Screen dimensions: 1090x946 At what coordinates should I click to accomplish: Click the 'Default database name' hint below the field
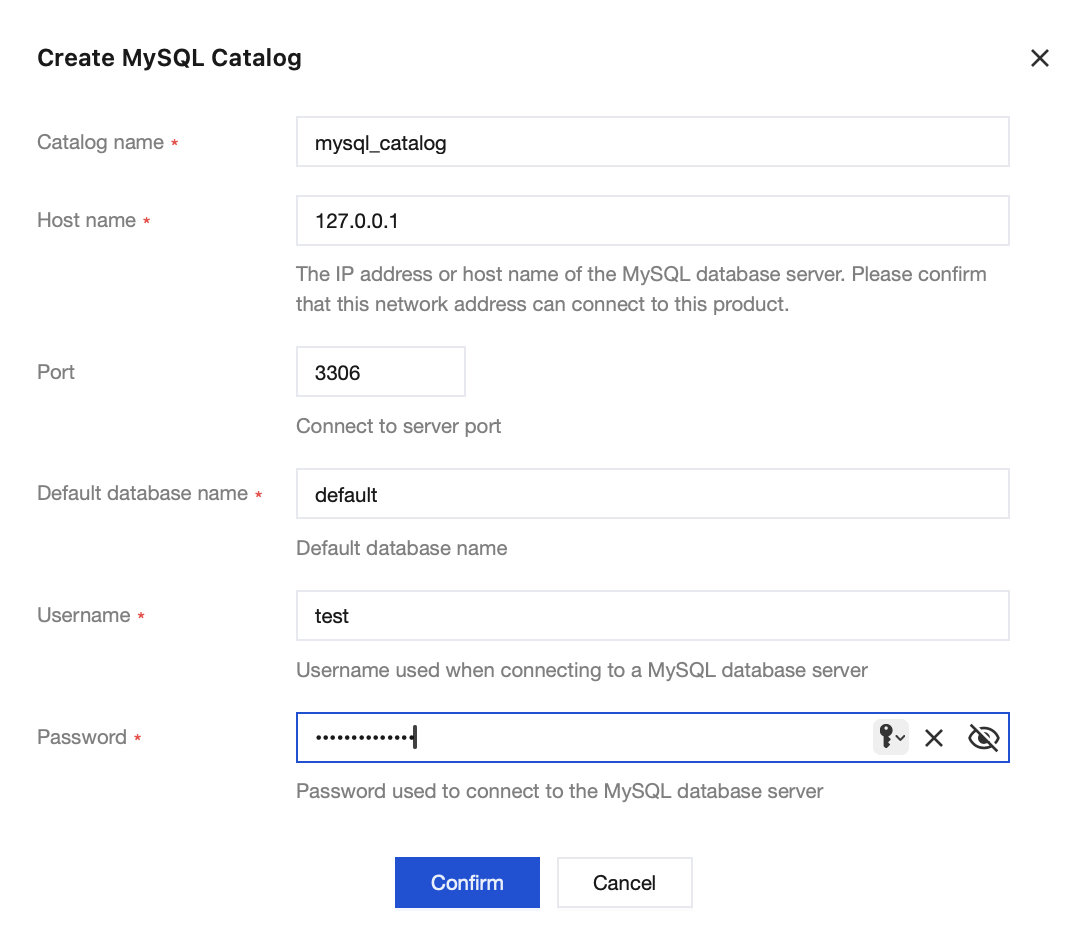click(402, 548)
